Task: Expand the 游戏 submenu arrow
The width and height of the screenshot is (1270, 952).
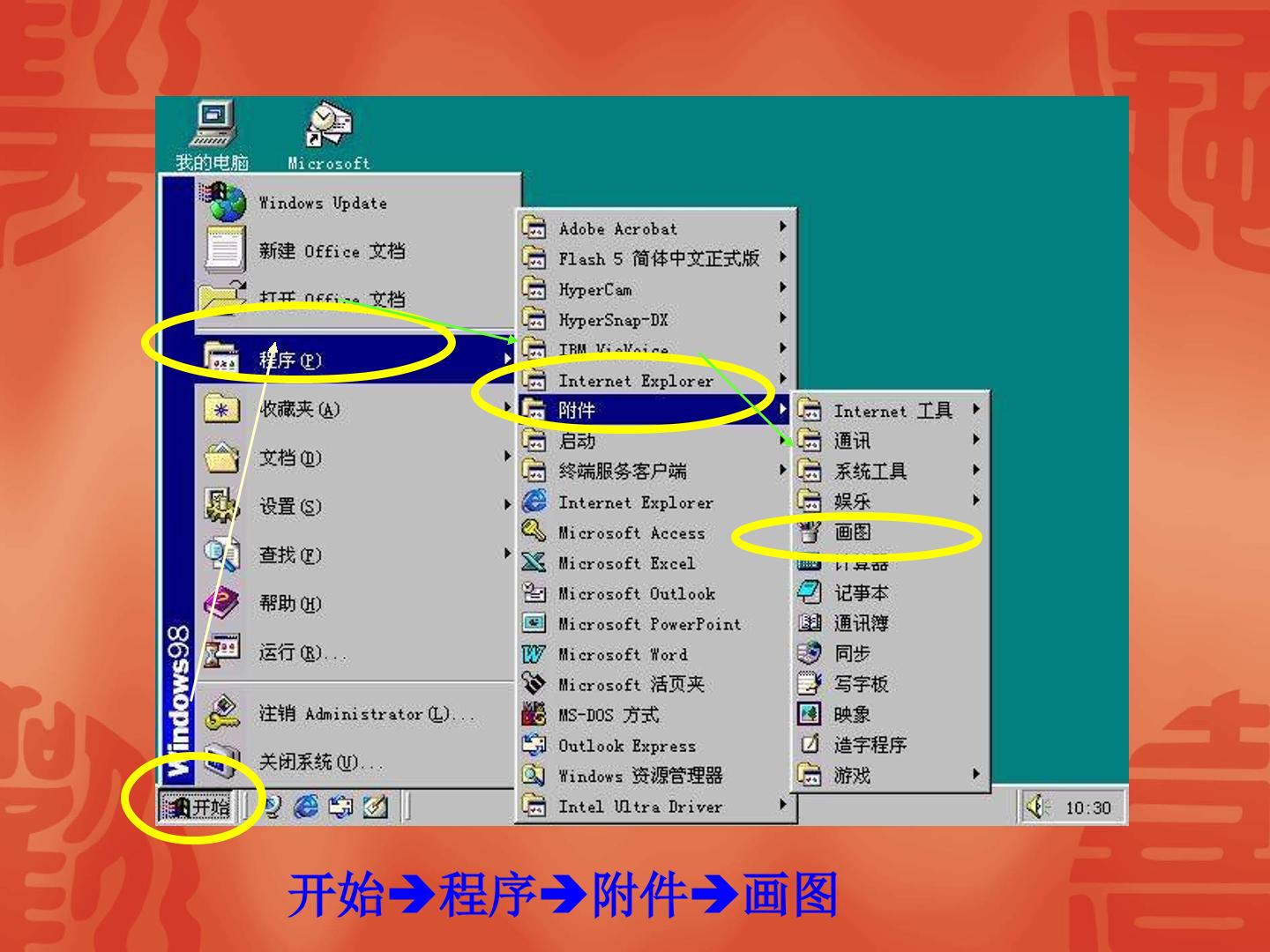Action: pos(976,774)
